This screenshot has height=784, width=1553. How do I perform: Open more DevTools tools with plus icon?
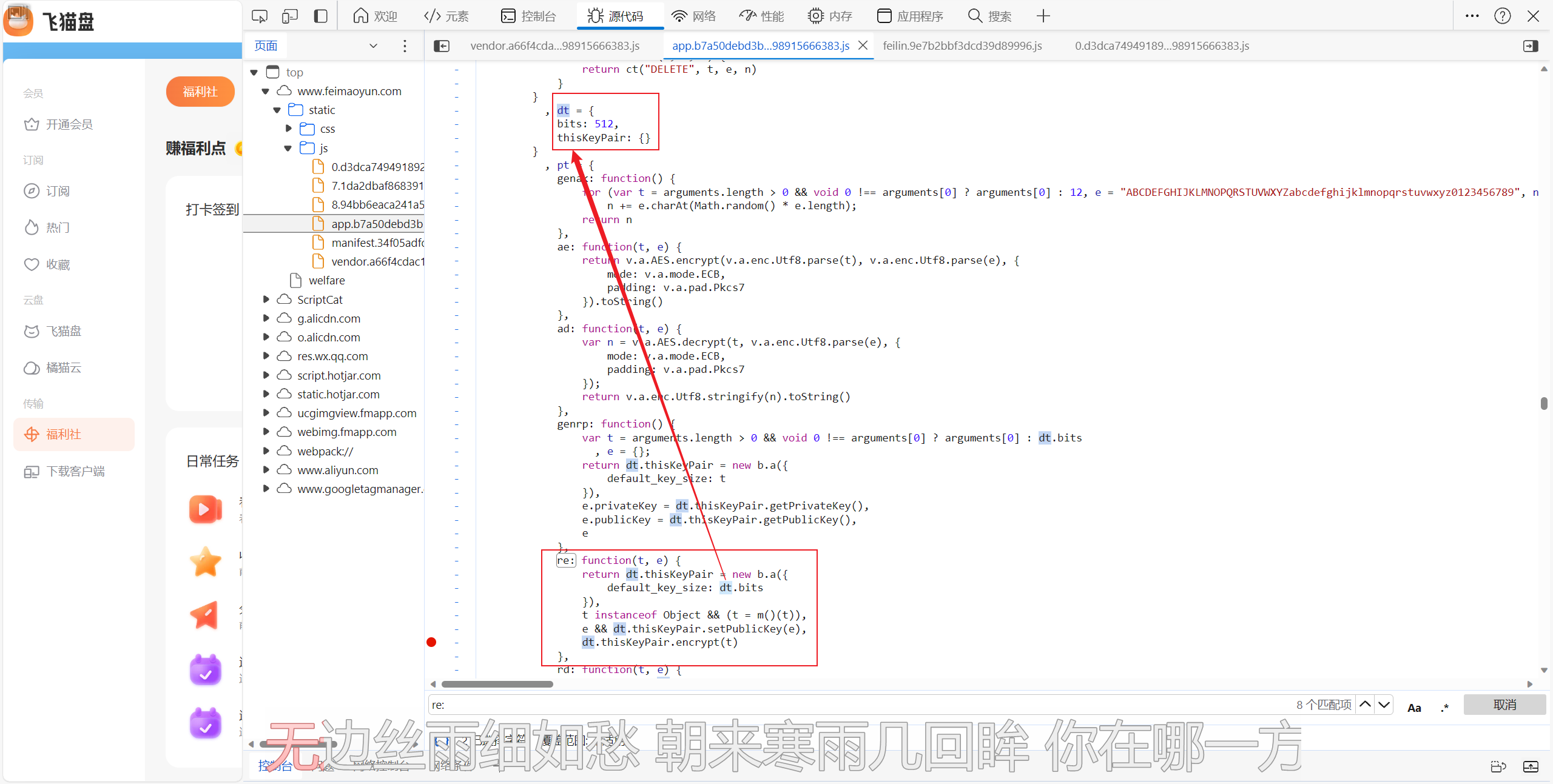1043,16
